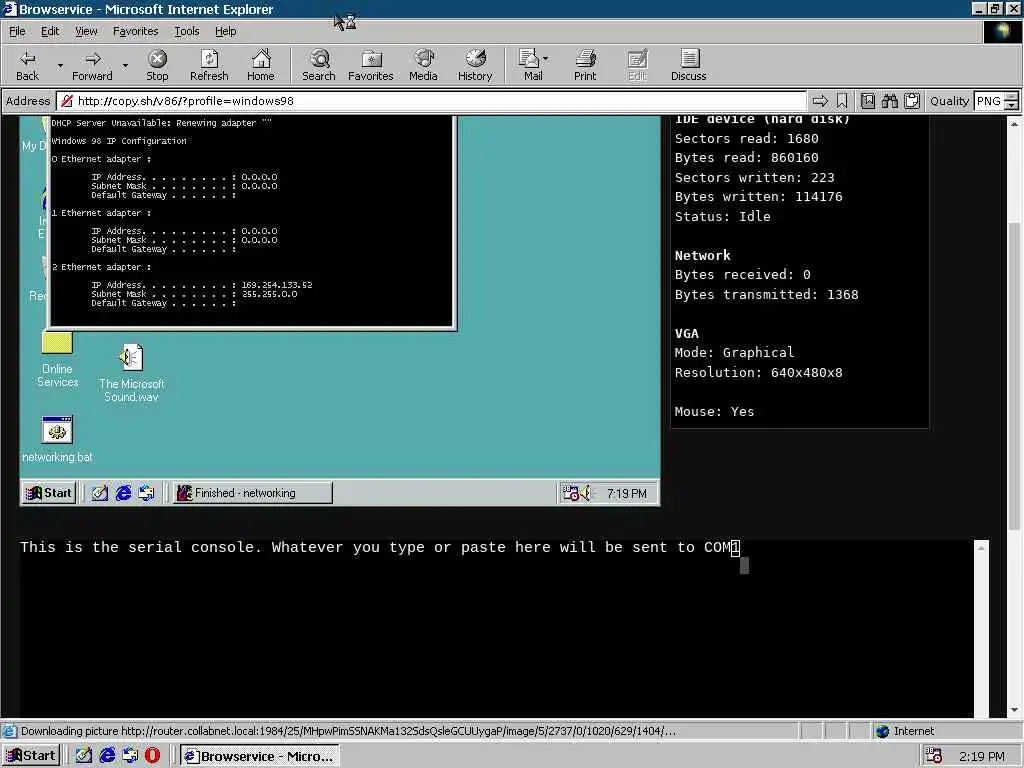Launch Opera from host quick launch
Image resolution: width=1024 pixels, height=768 pixels.
153,756
